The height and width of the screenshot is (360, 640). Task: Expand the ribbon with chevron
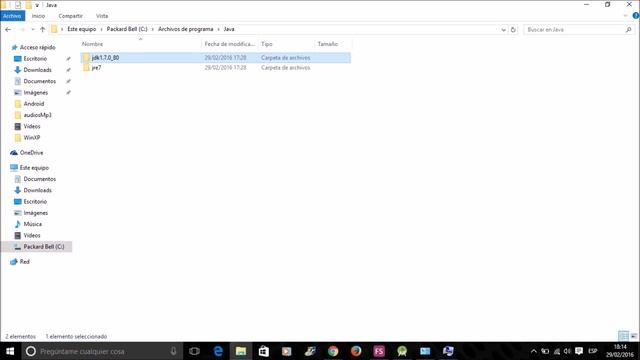[x=625, y=16]
